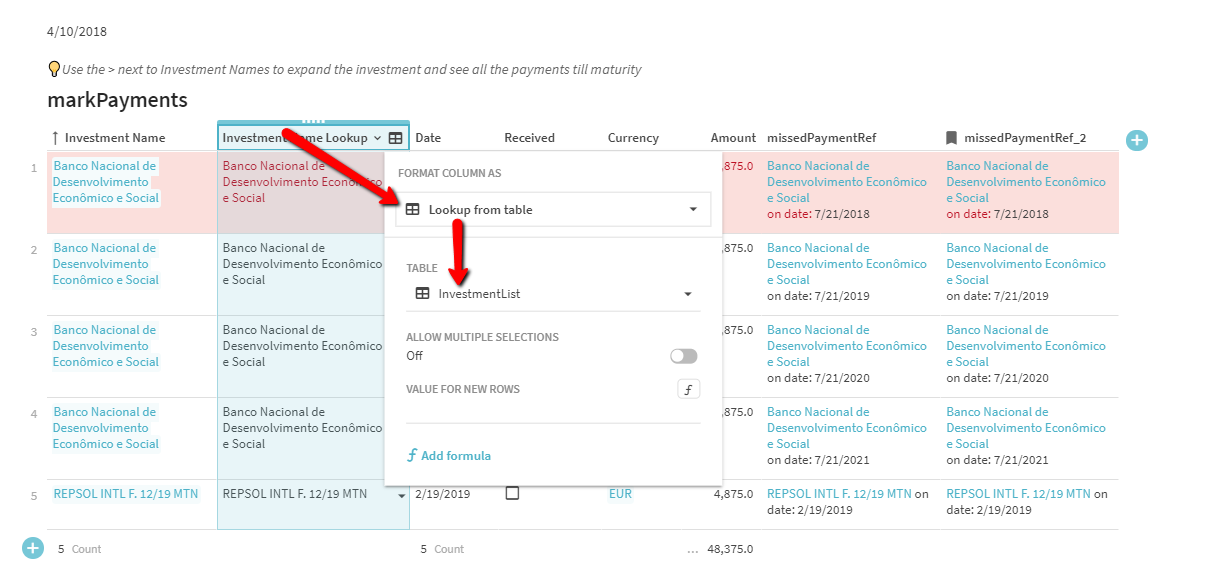Click the tip text about expanding investments
Screen dimensions: 1212x579
click(x=352, y=70)
